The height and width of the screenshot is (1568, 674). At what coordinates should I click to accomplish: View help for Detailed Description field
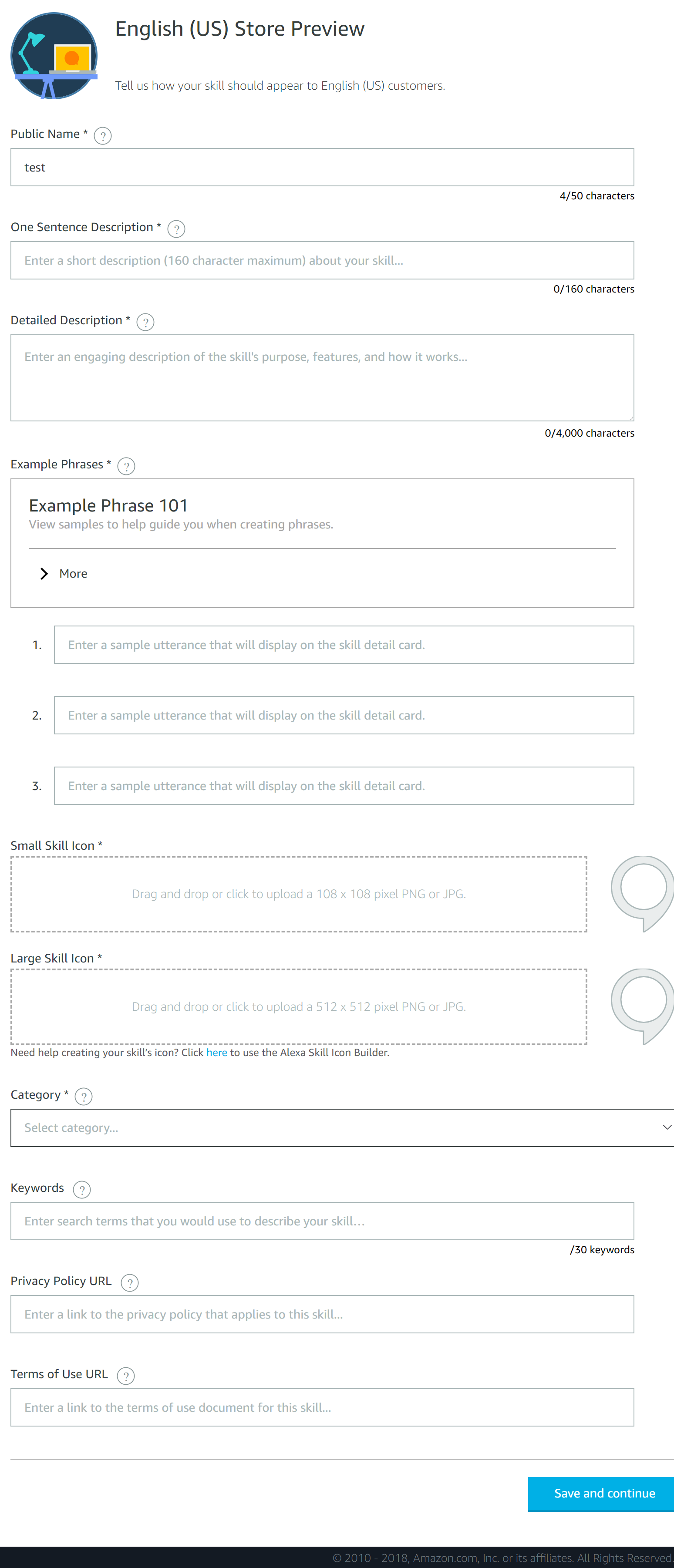point(145,322)
